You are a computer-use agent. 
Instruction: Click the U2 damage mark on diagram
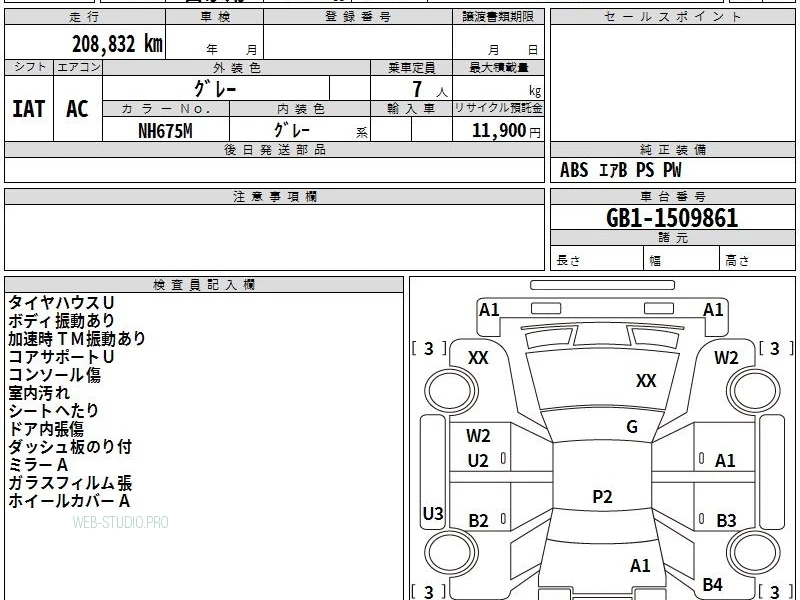478,461
